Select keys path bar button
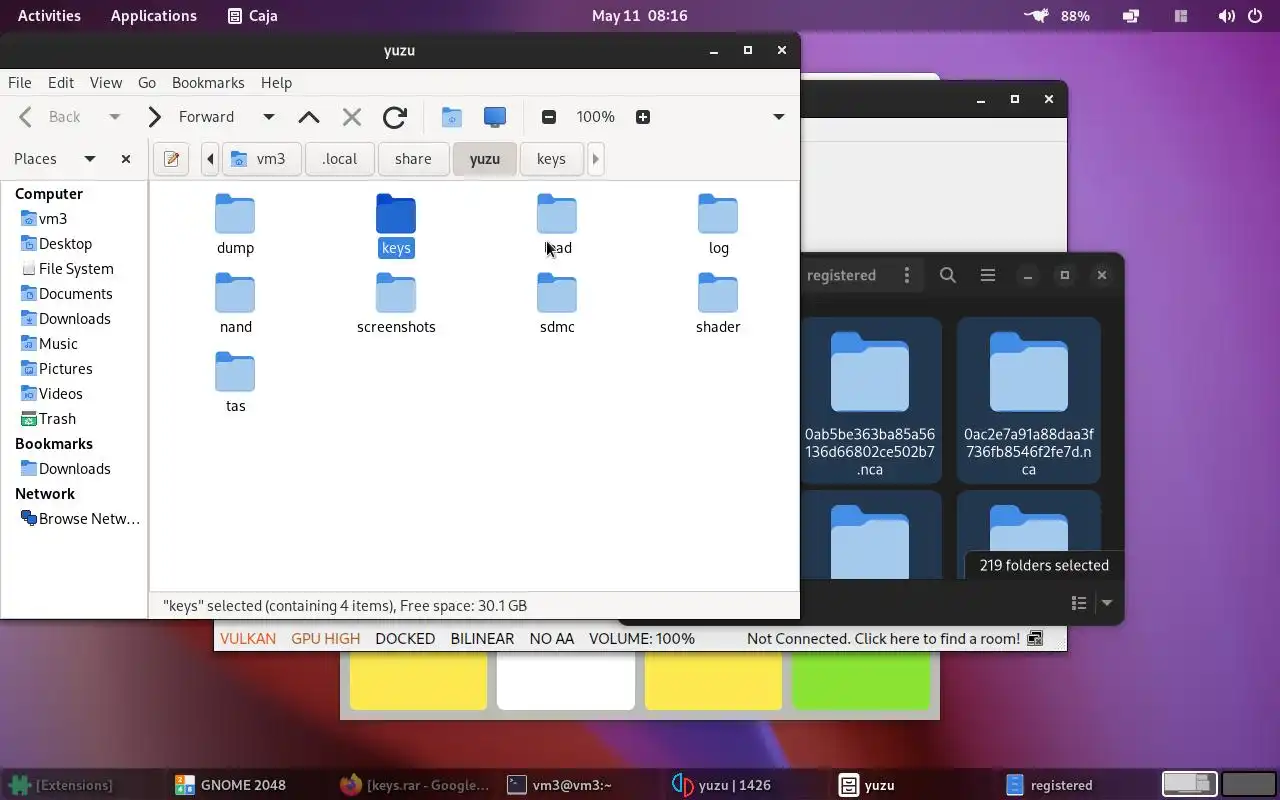1280x800 pixels. [x=551, y=159]
